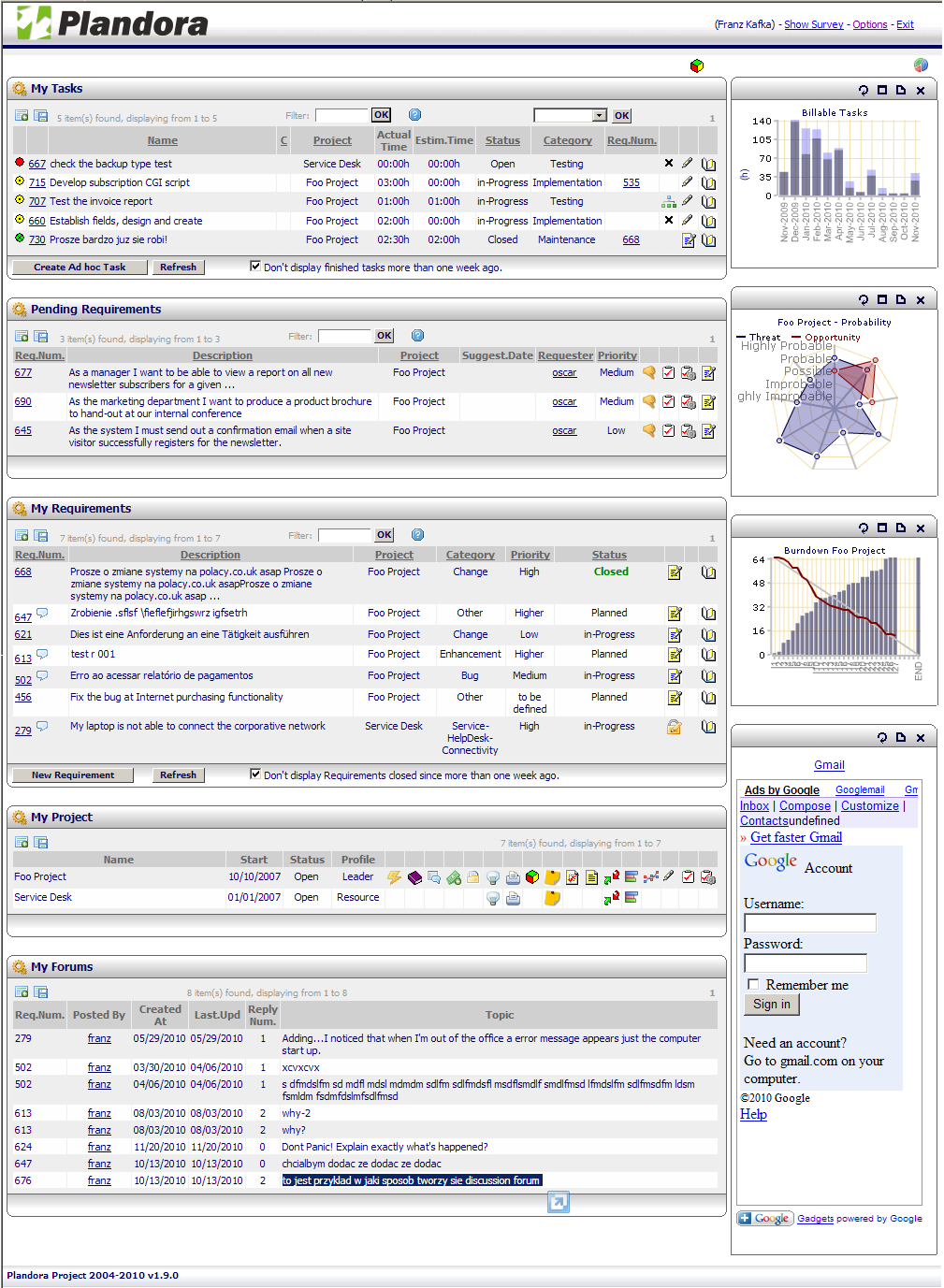
Task: Toggle the hide closed Requirements checkbox
Action: tap(255, 774)
